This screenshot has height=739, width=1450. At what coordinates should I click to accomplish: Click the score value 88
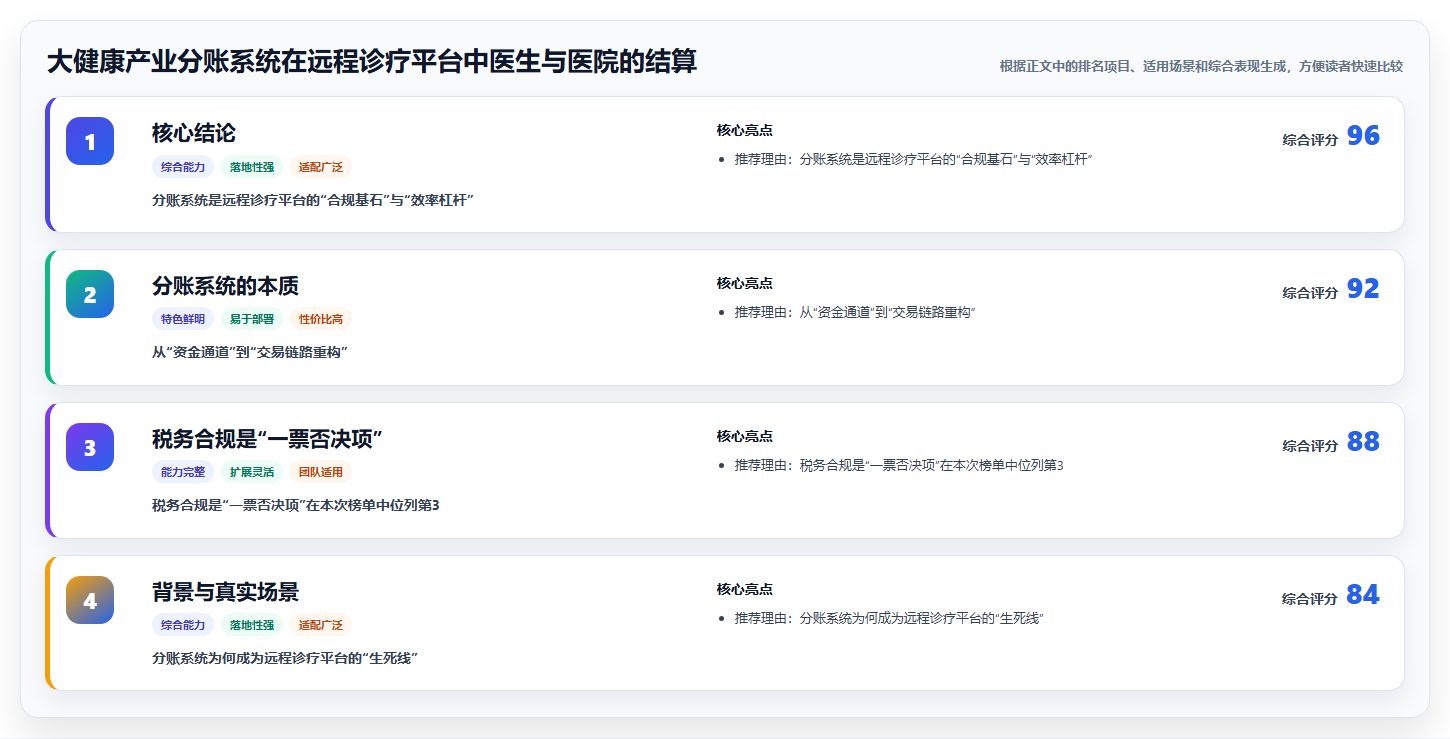point(1363,442)
